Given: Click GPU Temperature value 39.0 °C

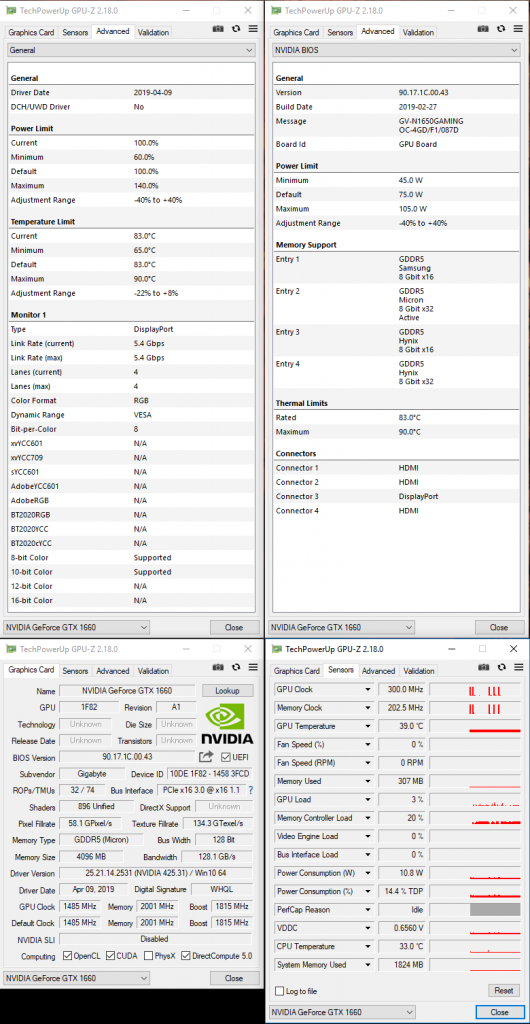Looking at the screenshot, I should coord(402,726).
